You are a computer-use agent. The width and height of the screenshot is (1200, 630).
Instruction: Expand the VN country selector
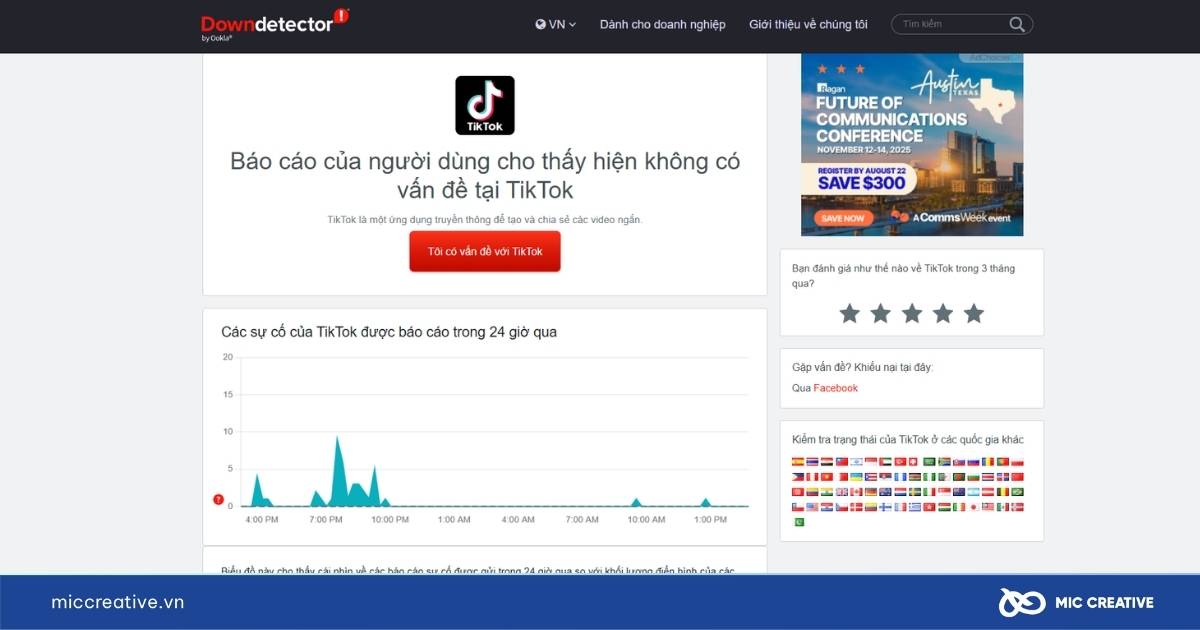[556, 24]
